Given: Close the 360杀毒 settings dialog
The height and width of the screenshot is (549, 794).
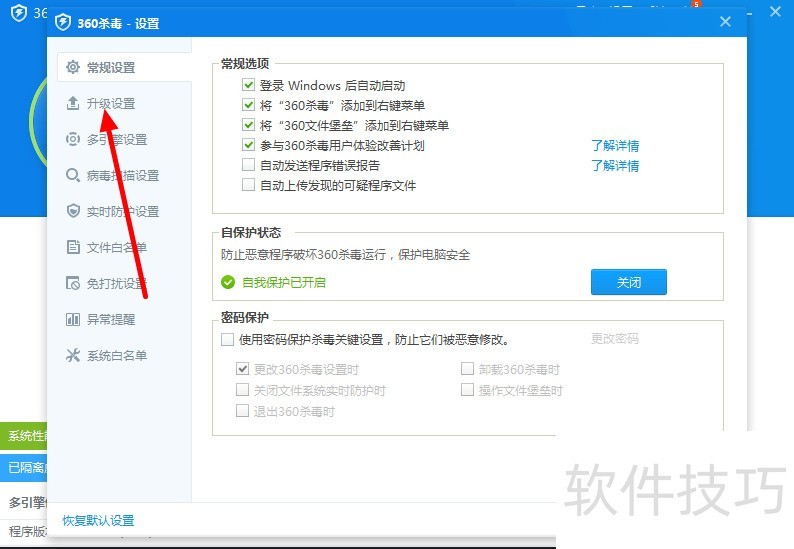Looking at the screenshot, I should [725, 22].
